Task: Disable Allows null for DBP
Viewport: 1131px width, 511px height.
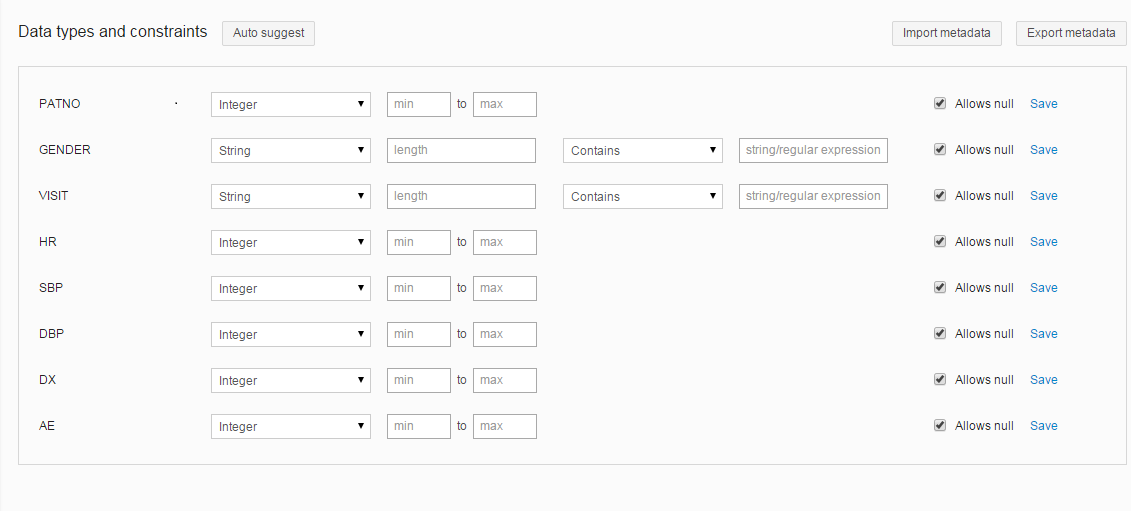Action: (940, 334)
